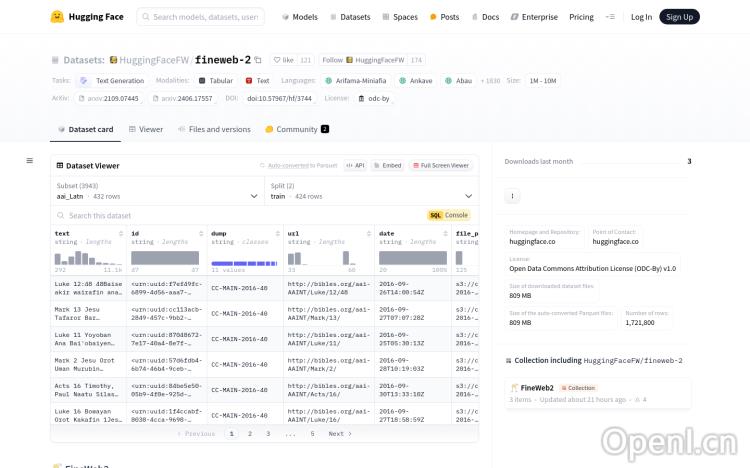Launch the Full Screen Viewer
The image size is (750, 468).
[x=440, y=165]
